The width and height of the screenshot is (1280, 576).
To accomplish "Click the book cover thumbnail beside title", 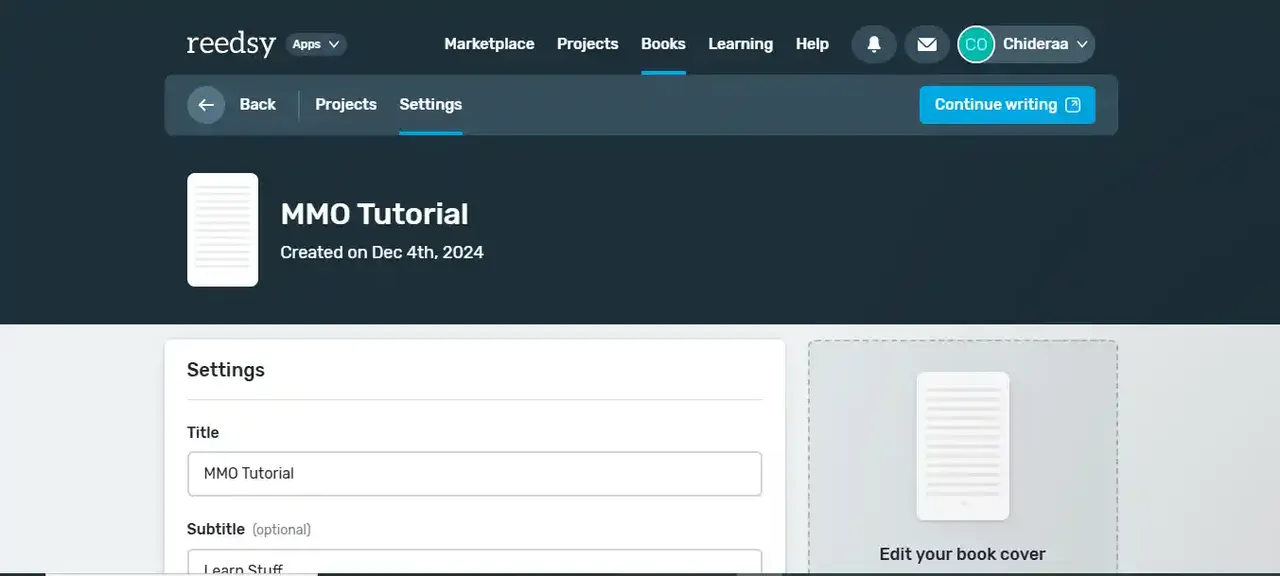I will coord(222,230).
